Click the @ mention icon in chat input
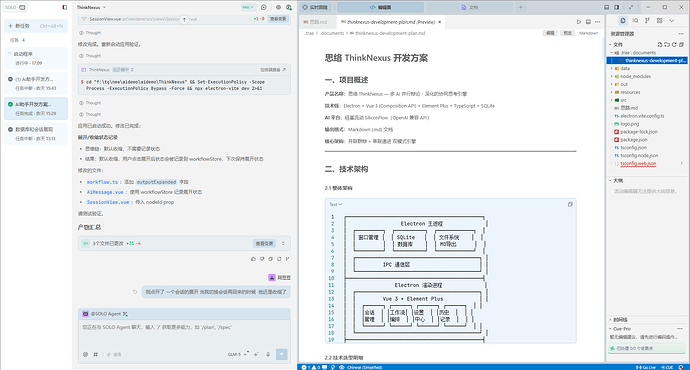The image size is (690, 370). pos(85,354)
